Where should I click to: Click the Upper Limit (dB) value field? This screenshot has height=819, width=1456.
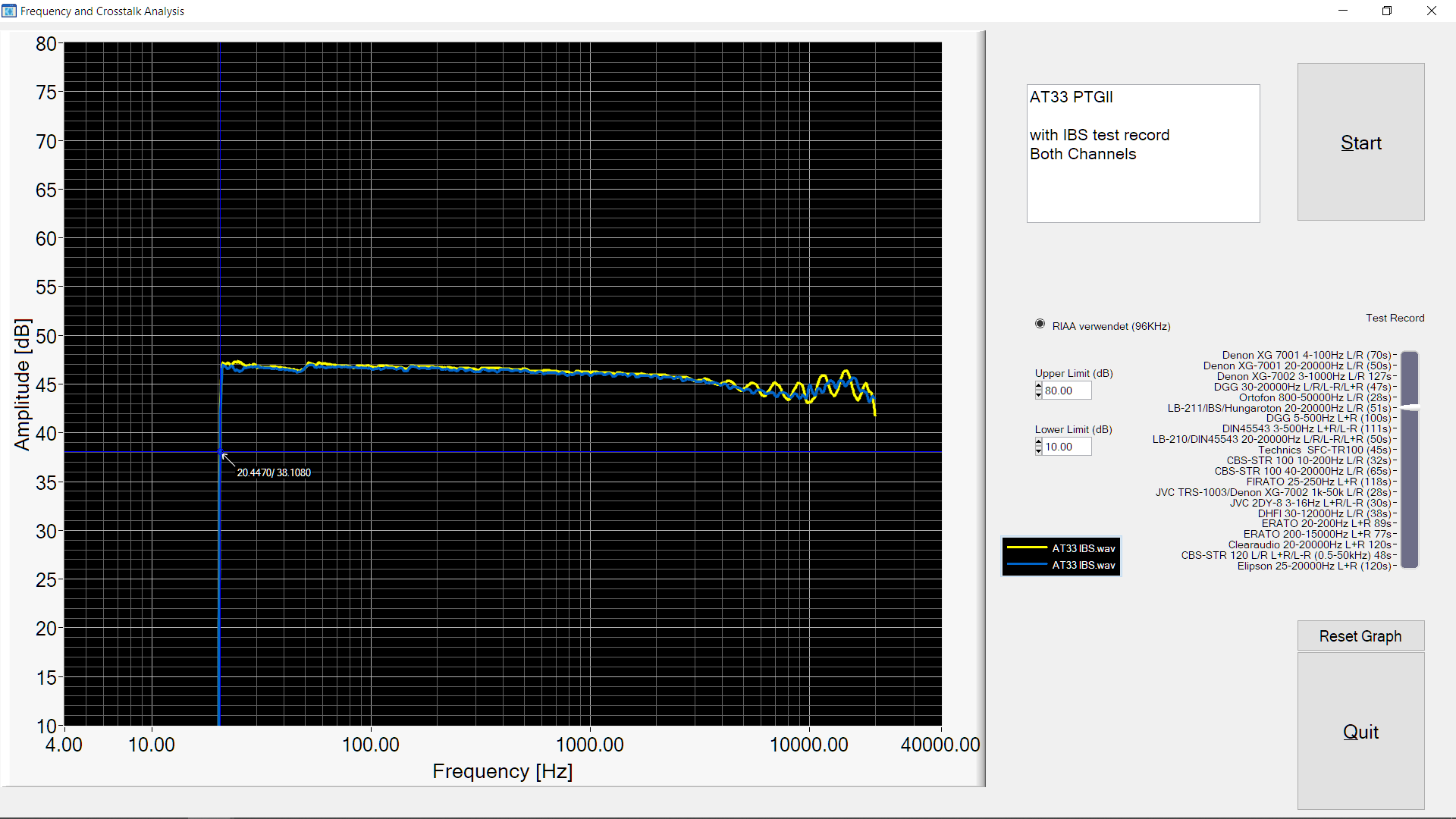[x=1067, y=391]
